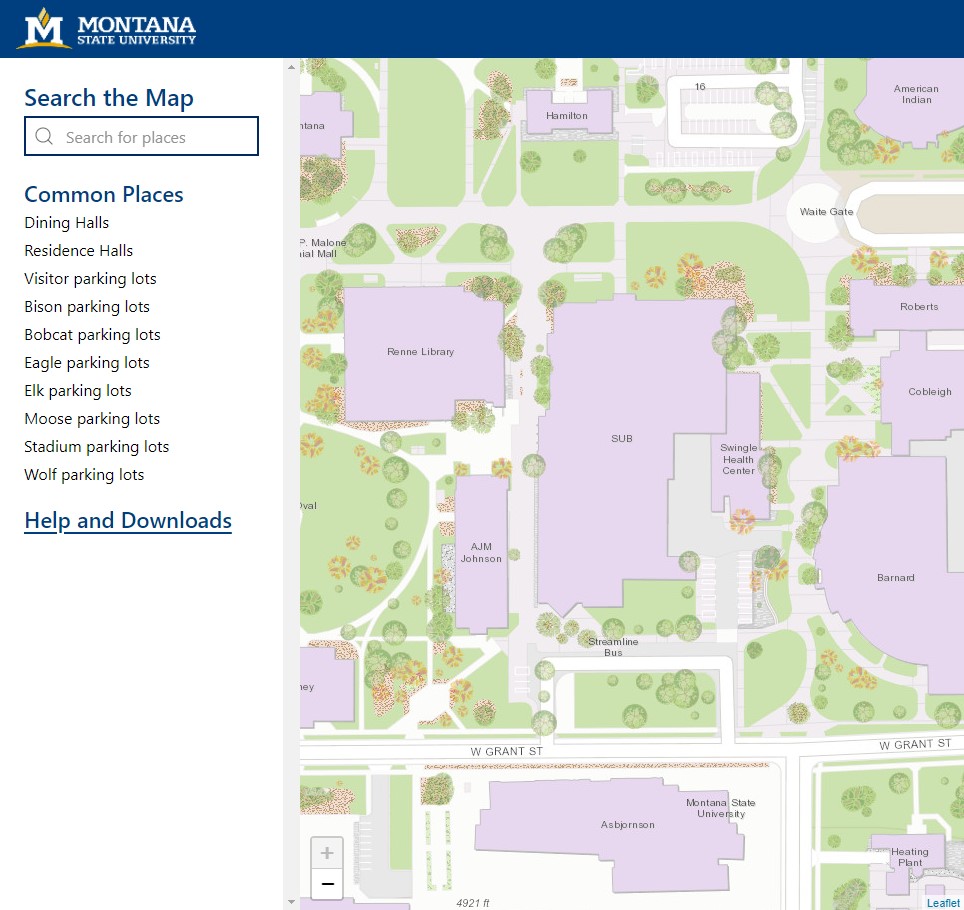Click parking lot 16 on map

coord(700,87)
